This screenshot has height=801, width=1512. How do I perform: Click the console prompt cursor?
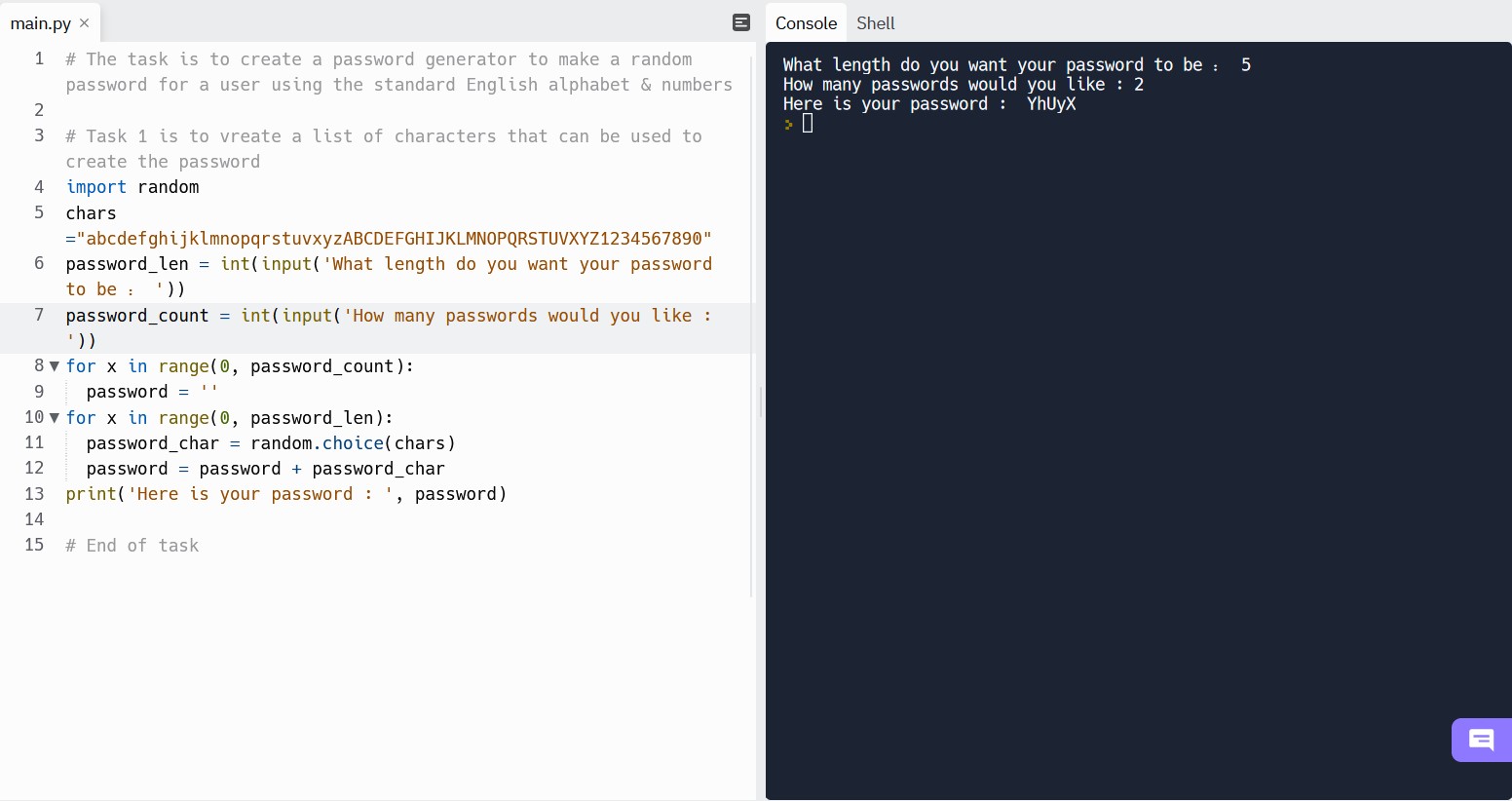(807, 124)
